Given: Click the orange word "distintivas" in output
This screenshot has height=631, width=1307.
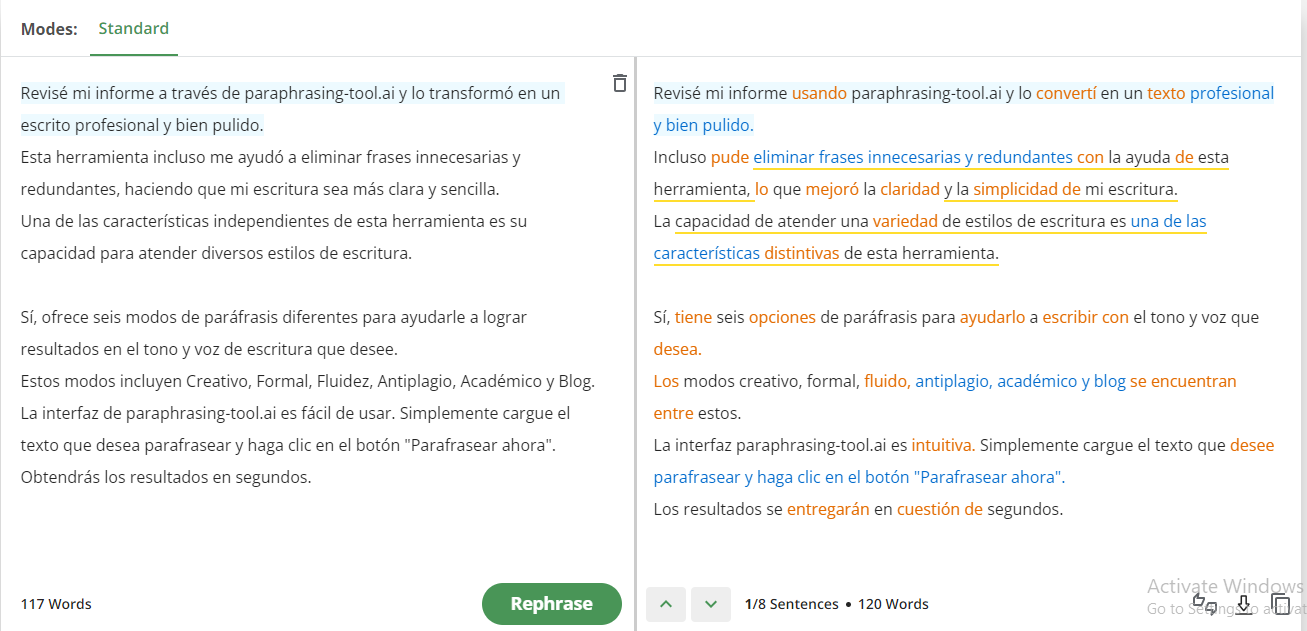Looking at the screenshot, I should tap(802, 253).
